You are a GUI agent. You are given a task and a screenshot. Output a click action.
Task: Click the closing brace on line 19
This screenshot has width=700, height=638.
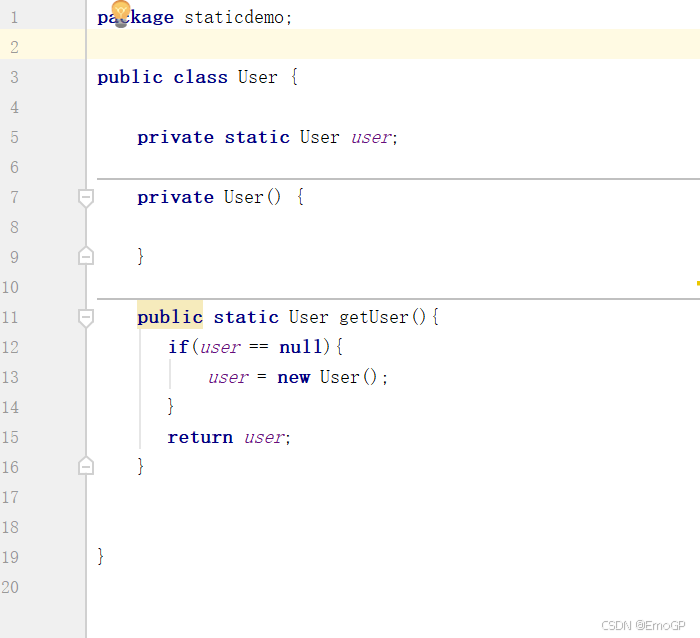(100, 557)
